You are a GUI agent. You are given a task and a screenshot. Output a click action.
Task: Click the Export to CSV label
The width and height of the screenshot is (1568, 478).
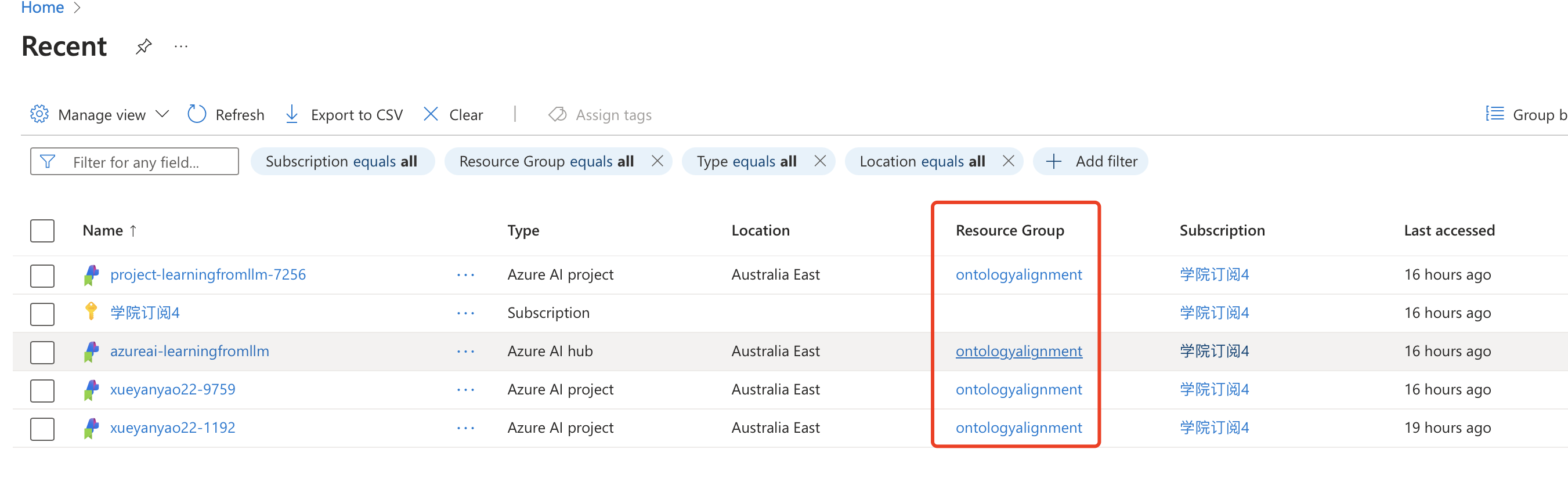point(357,114)
